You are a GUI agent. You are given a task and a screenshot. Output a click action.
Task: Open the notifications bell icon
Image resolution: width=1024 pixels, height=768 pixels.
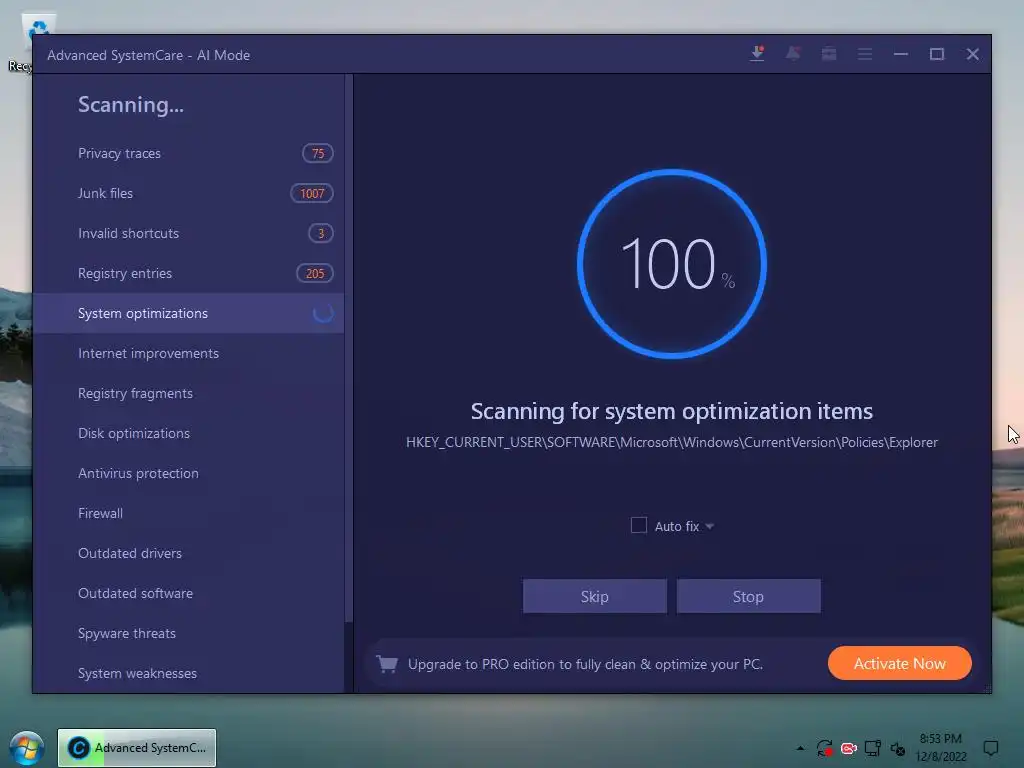793,54
